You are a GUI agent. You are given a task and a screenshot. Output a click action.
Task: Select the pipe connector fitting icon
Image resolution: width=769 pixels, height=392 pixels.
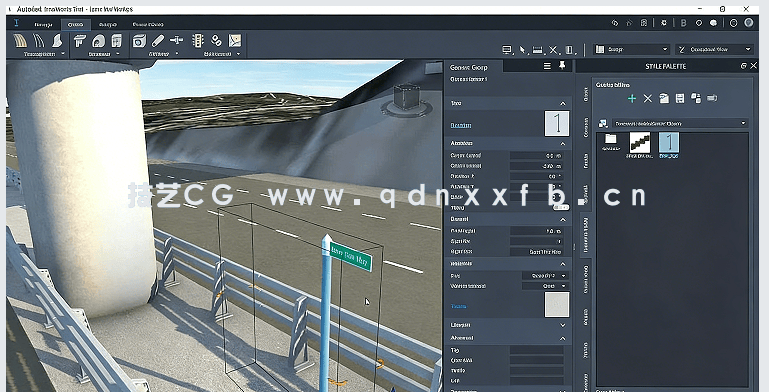176,41
